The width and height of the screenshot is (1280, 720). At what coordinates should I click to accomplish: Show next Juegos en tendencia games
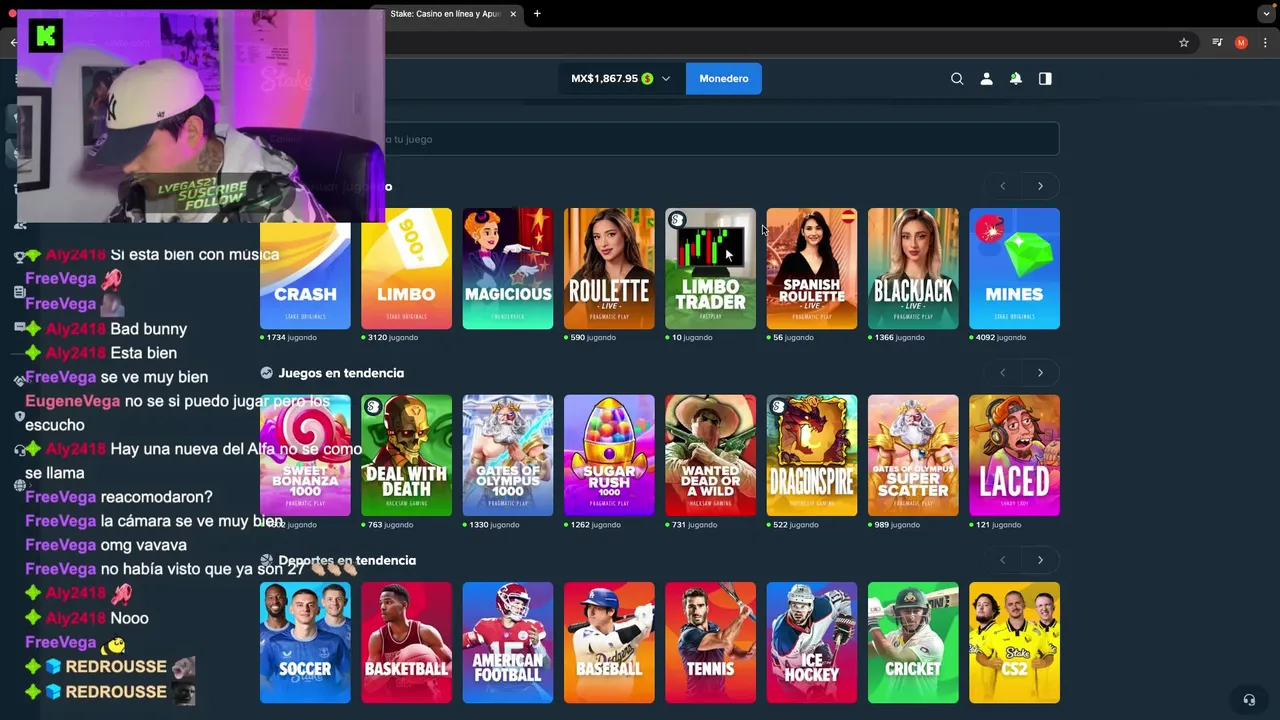[x=1040, y=373]
